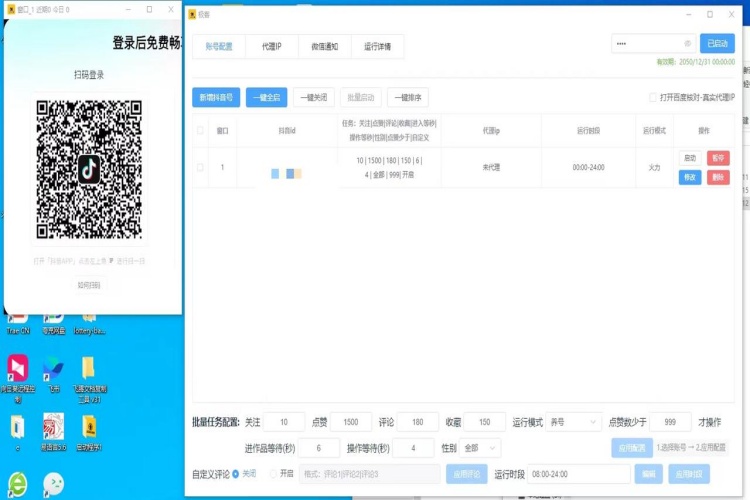Click blue 修改 button in row 1

point(690,177)
